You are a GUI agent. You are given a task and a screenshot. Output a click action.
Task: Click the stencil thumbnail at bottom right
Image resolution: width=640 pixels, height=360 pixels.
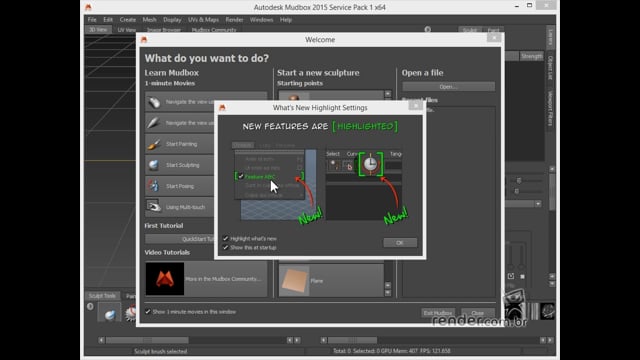click(547, 311)
